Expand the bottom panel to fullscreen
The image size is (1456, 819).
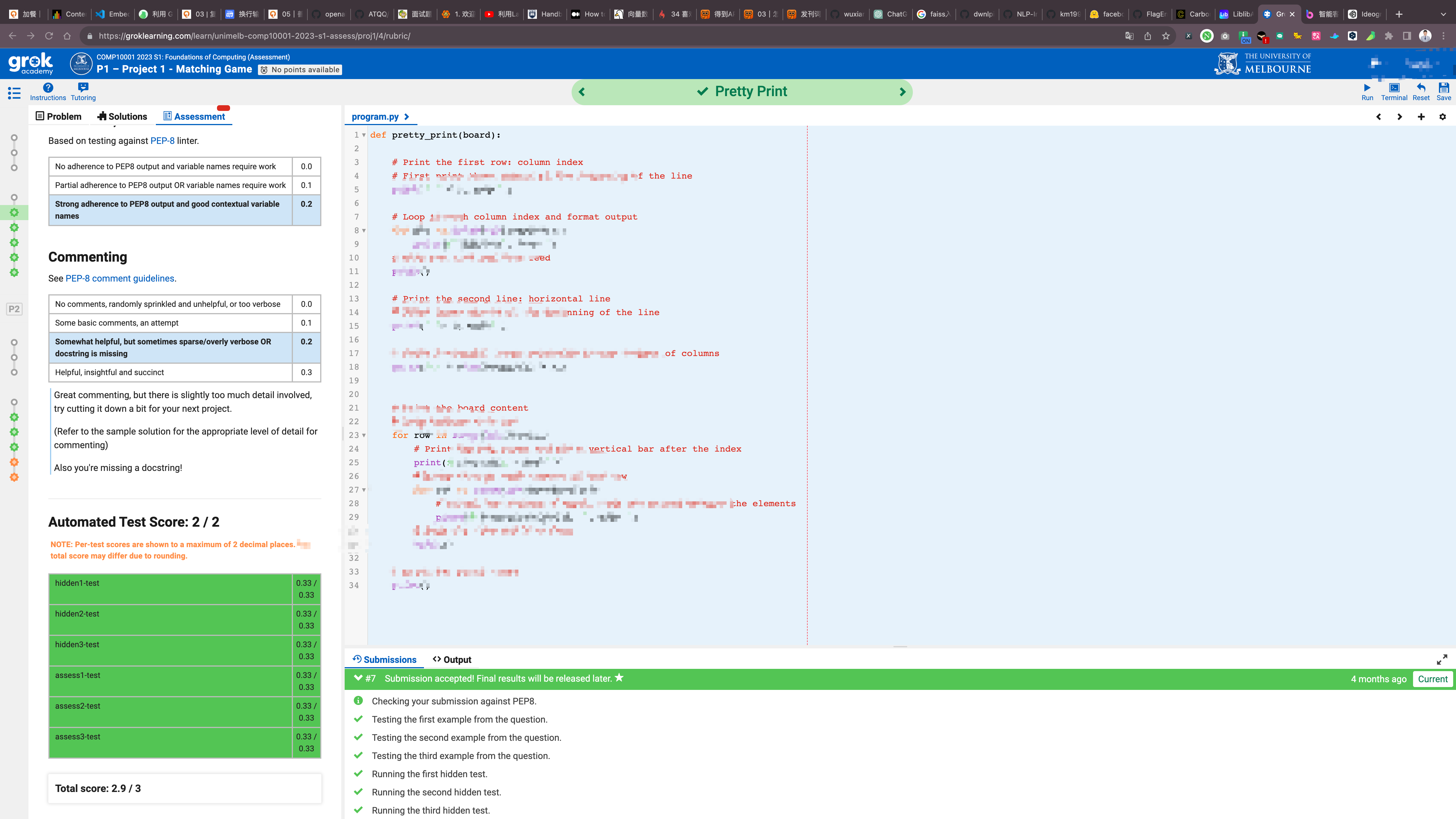[x=1442, y=660]
